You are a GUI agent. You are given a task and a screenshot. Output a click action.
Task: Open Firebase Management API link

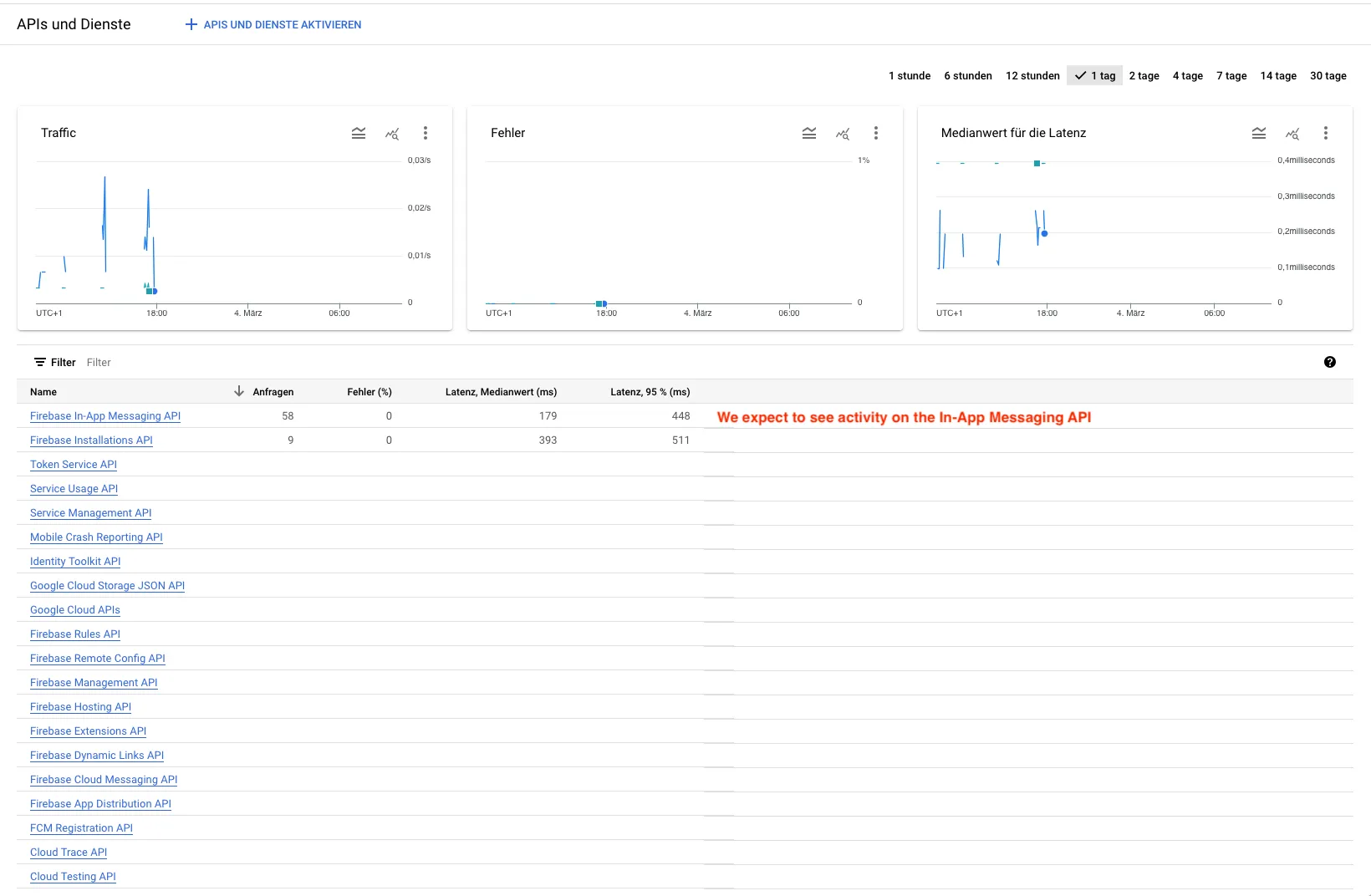point(94,682)
